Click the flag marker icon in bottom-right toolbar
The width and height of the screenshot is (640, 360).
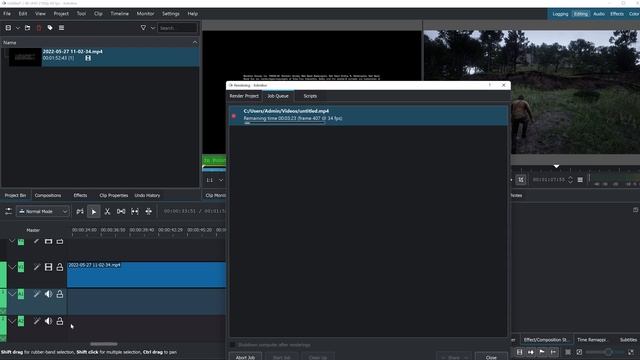[542, 352]
